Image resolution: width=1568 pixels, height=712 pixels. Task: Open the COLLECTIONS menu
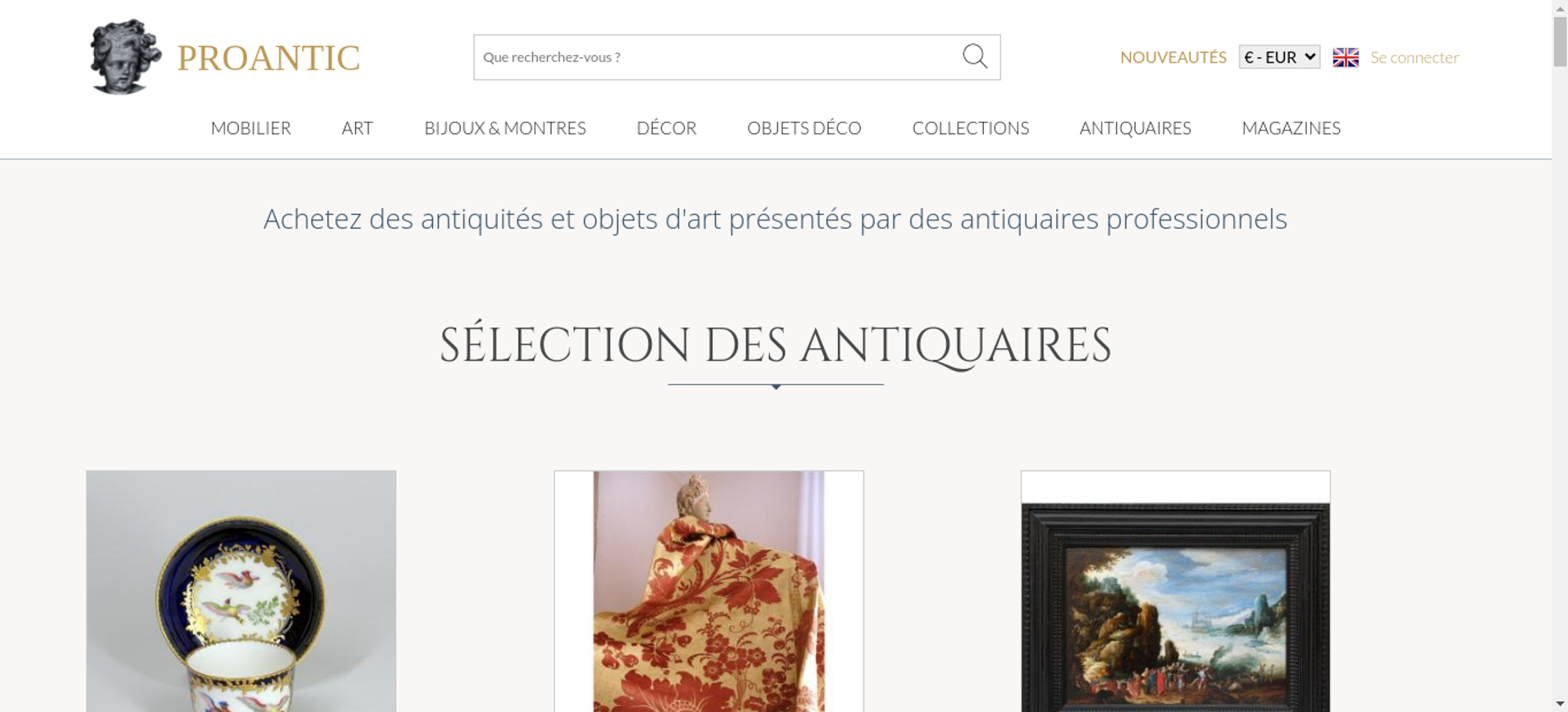pyautogui.click(x=971, y=128)
